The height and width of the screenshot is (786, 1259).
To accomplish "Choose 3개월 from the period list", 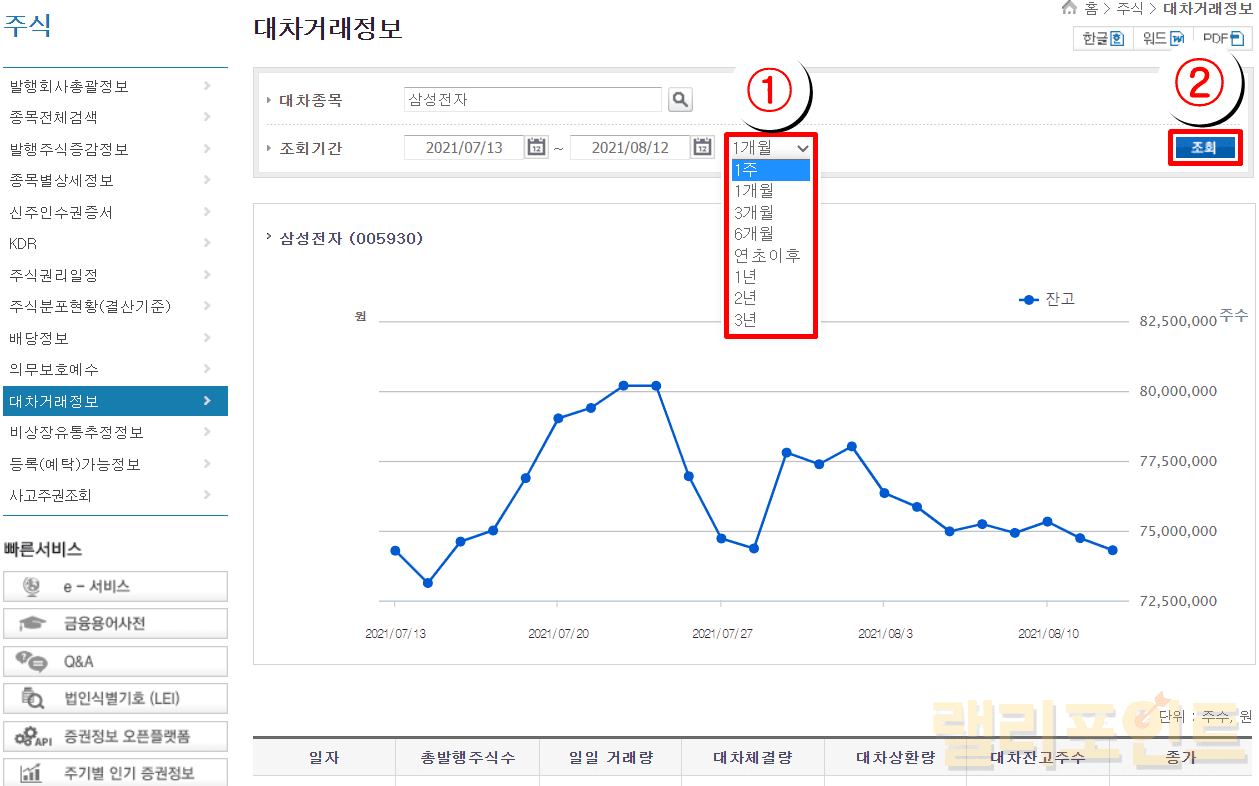I will (770, 213).
